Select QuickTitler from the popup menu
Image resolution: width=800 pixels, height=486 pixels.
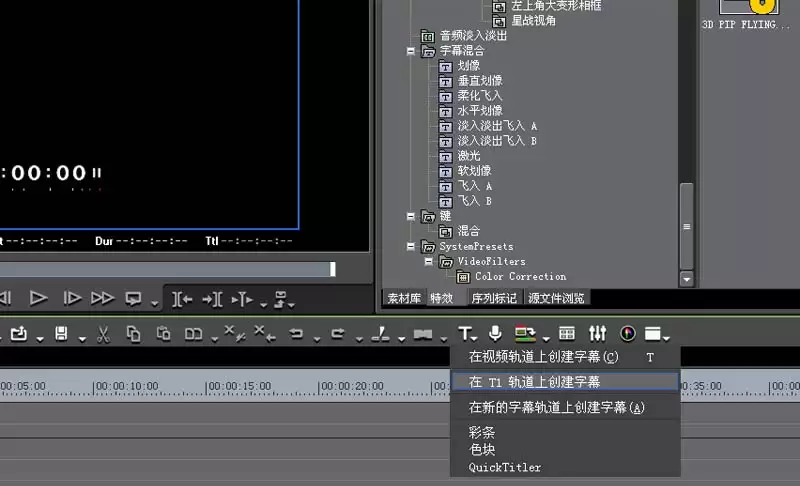click(505, 467)
